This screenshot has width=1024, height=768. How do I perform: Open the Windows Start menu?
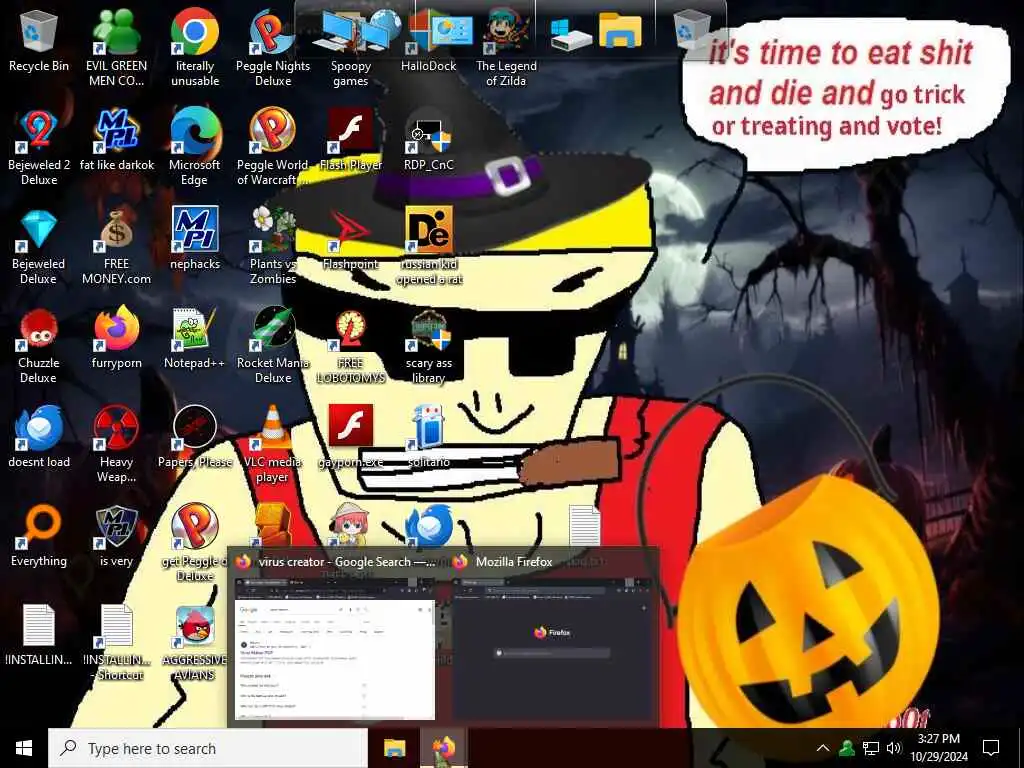click(x=24, y=748)
